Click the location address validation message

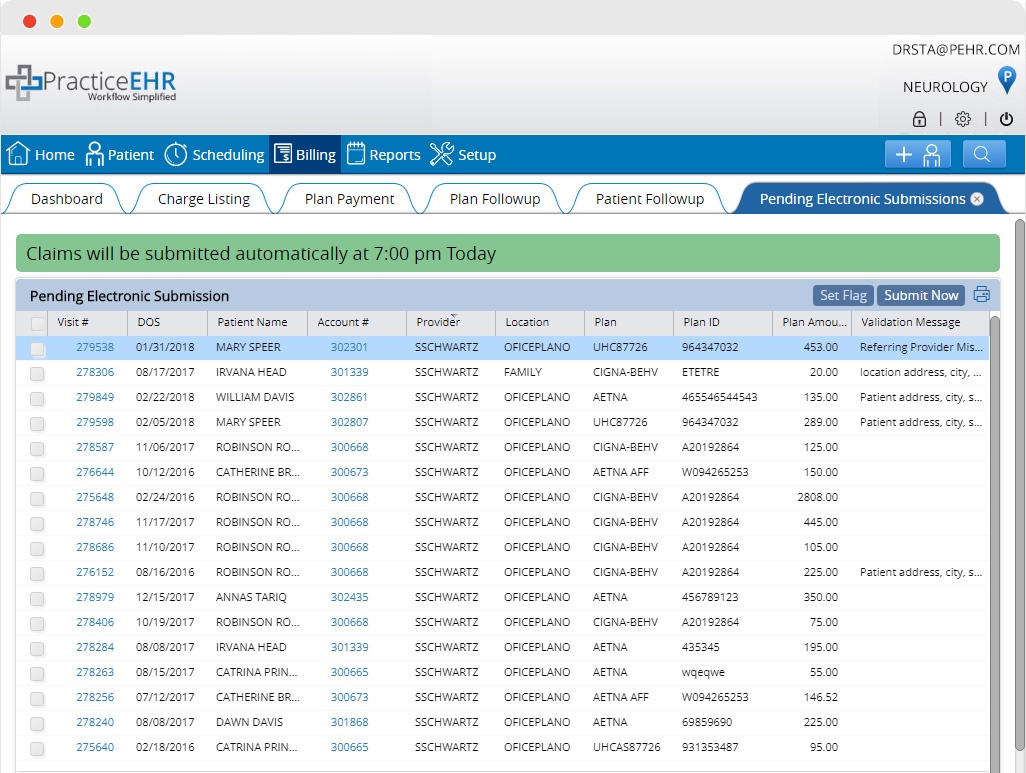point(920,372)
